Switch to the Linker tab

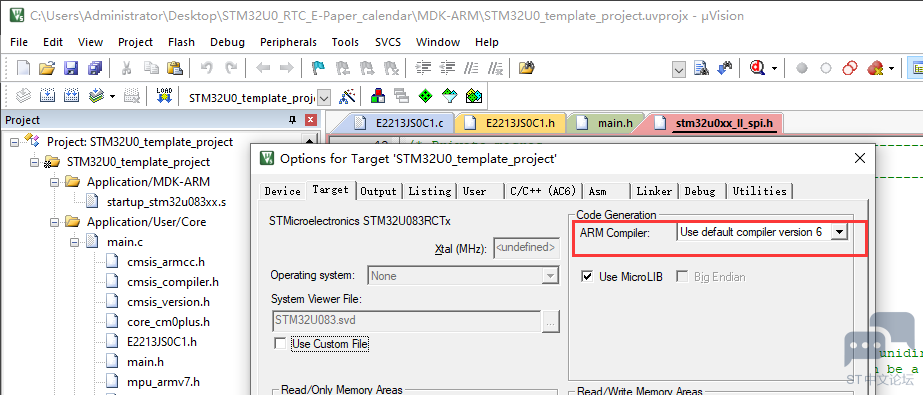click(654, 191)
